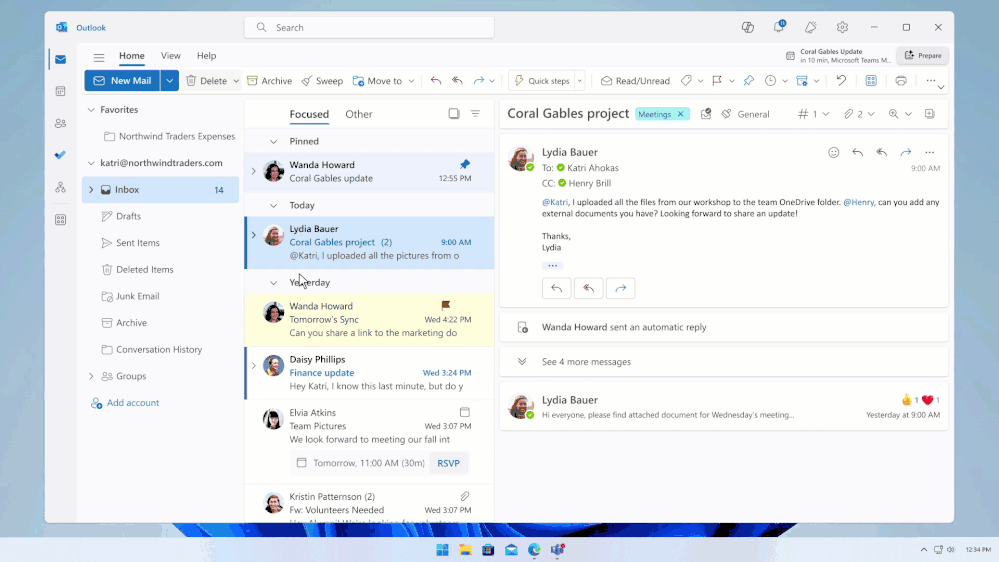Open the Daisy Phillips Finance update email
This screenshot has width=999, height=562.
click(370, 373)
